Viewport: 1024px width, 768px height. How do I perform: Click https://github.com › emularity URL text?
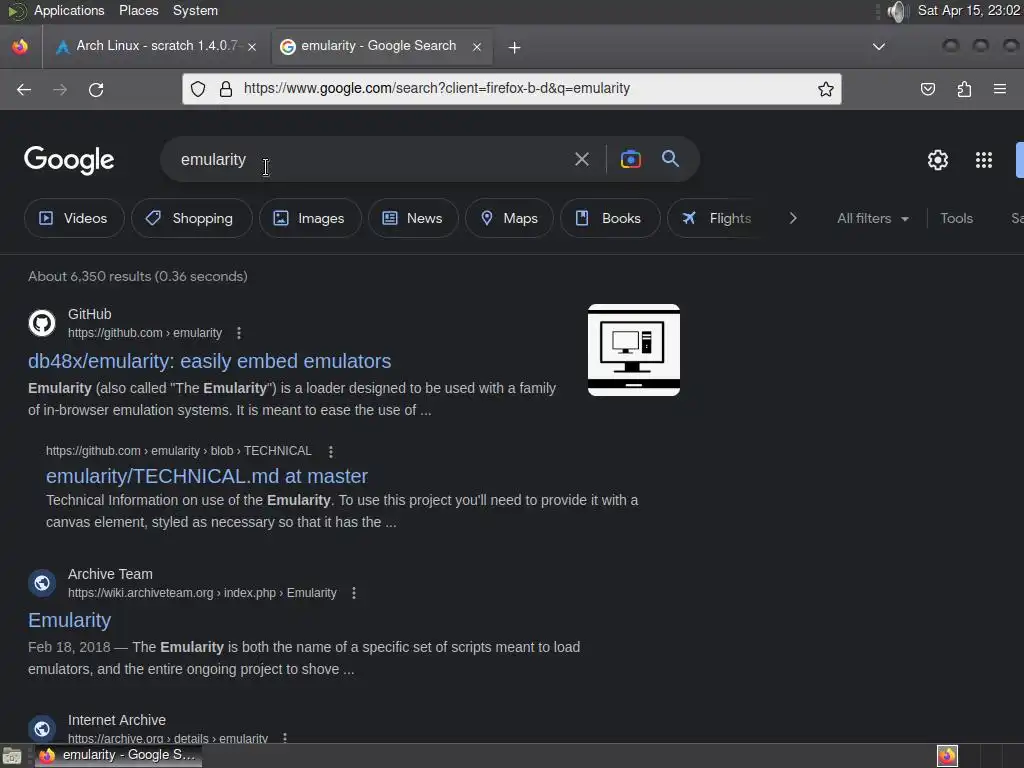(145, 333)
